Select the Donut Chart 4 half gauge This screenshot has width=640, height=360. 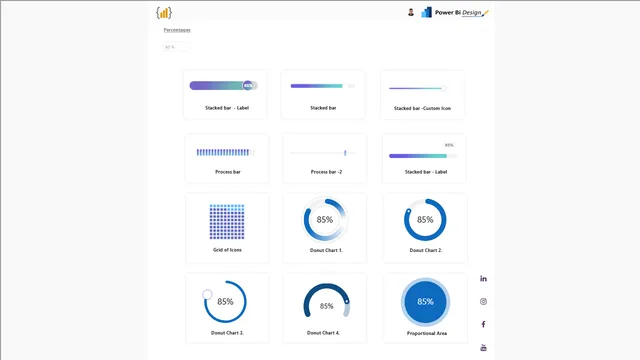click(327, 301)
